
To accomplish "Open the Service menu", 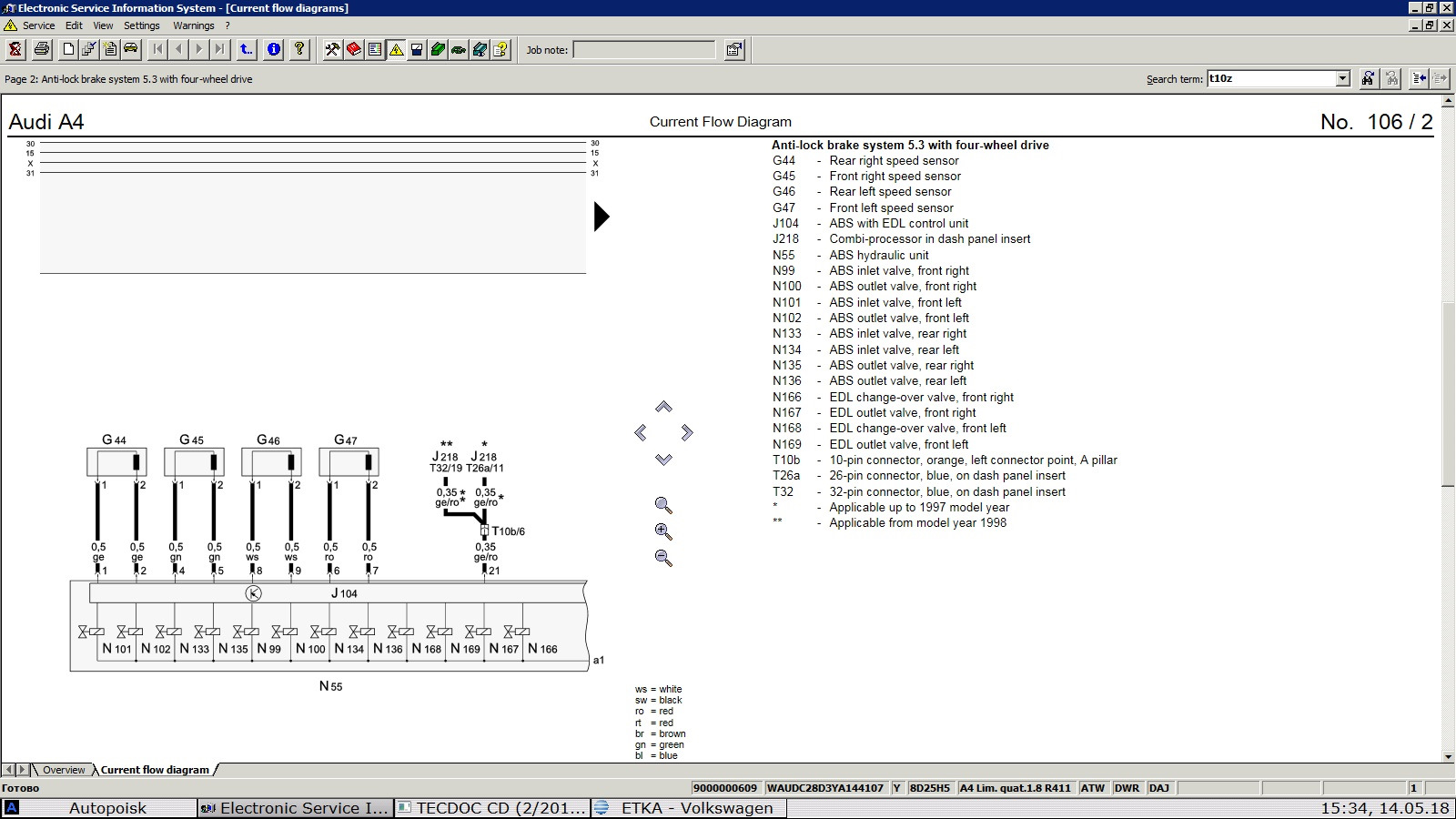I will point(38,25).
